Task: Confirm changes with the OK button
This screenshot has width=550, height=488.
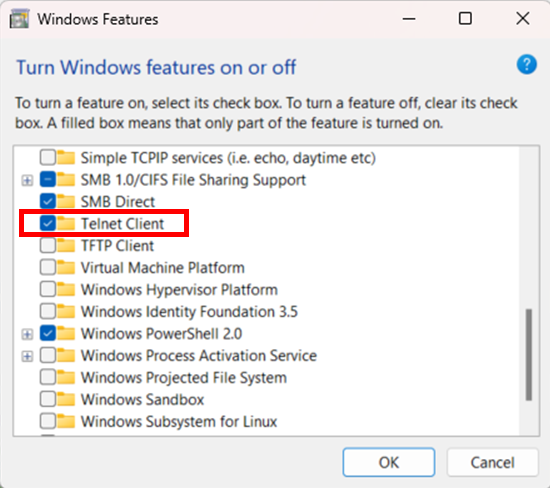Action: click(x=389, y=462)
